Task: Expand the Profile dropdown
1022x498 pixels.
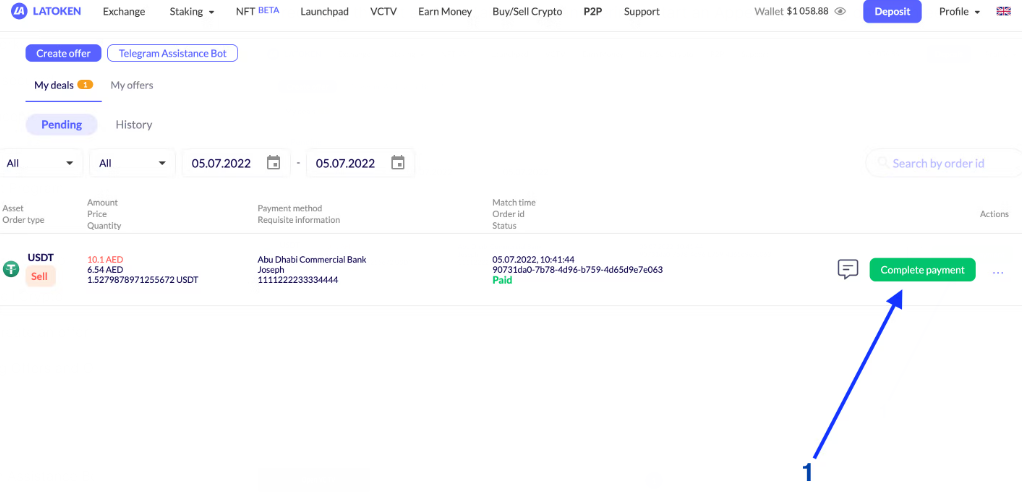Action: click(959, 12)
